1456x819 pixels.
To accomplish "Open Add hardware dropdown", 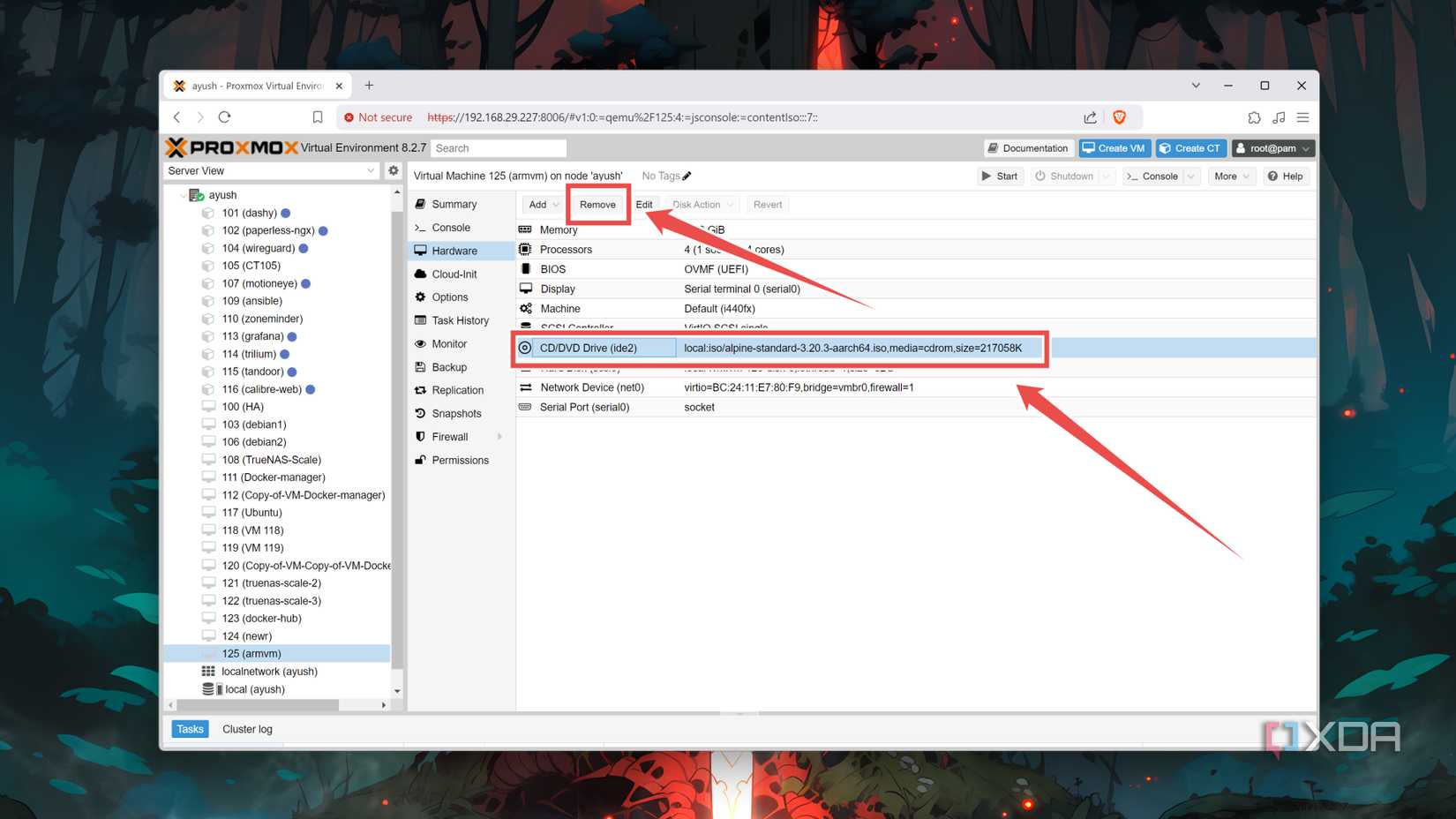I will coord(543,205).
